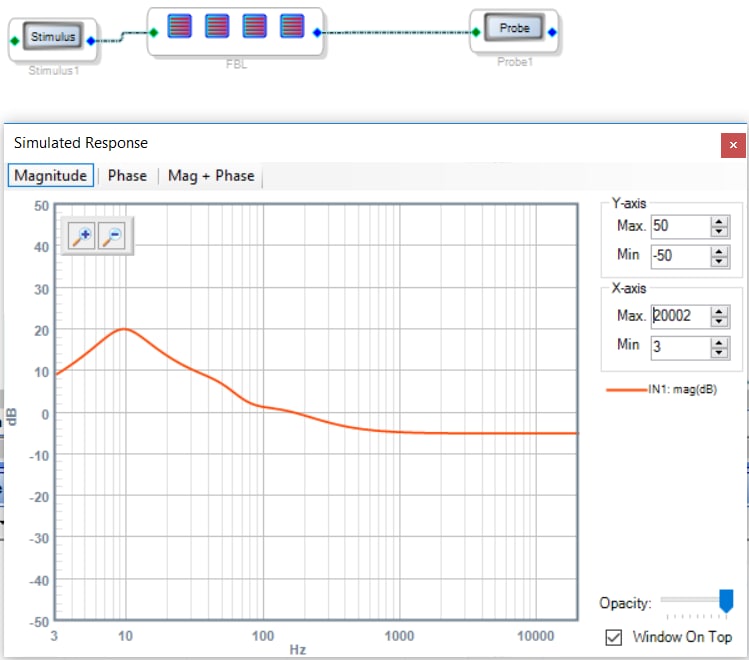Increase the X-axis Max value
This screenshot has height=660, width=749.
click(x=719, y=311)
